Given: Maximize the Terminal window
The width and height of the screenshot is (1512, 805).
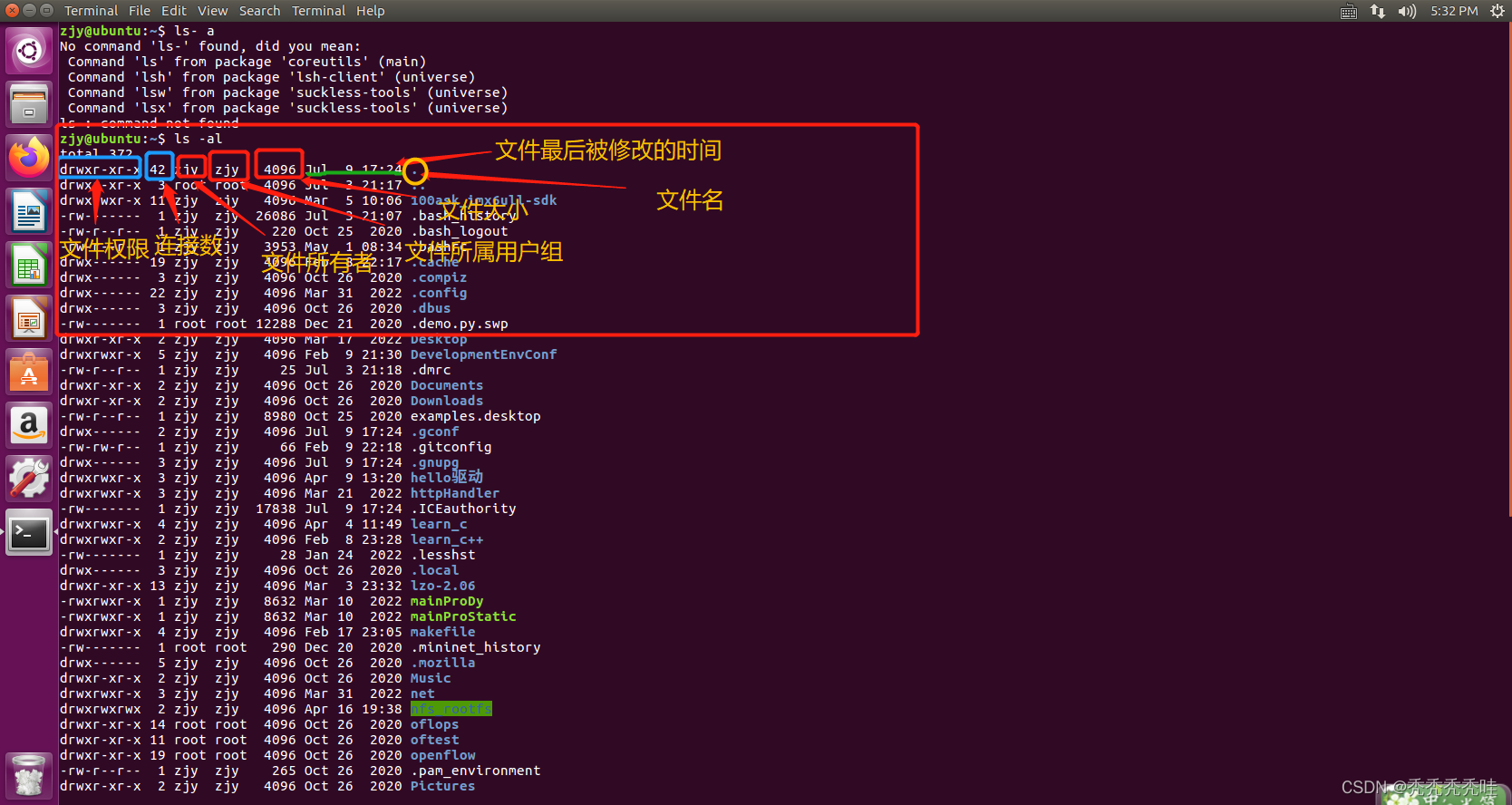Looking at the screenshot, I should pyautogui.click(x=46, y=10).
